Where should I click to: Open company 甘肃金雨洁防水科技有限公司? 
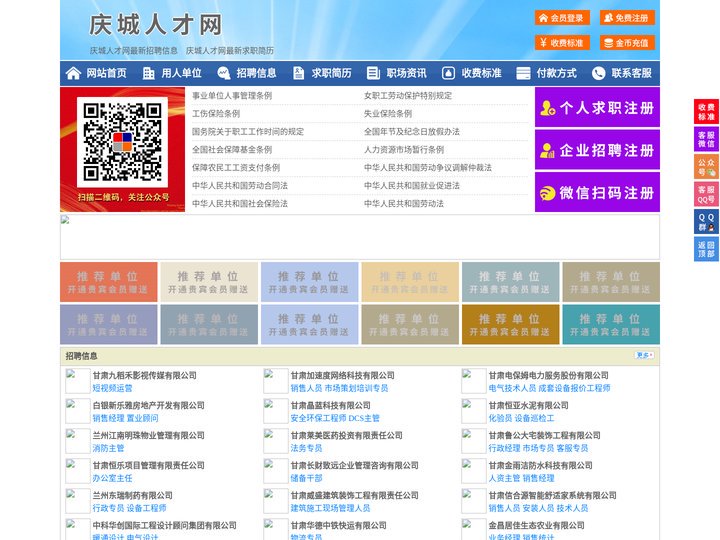click(x=540, y=465)
